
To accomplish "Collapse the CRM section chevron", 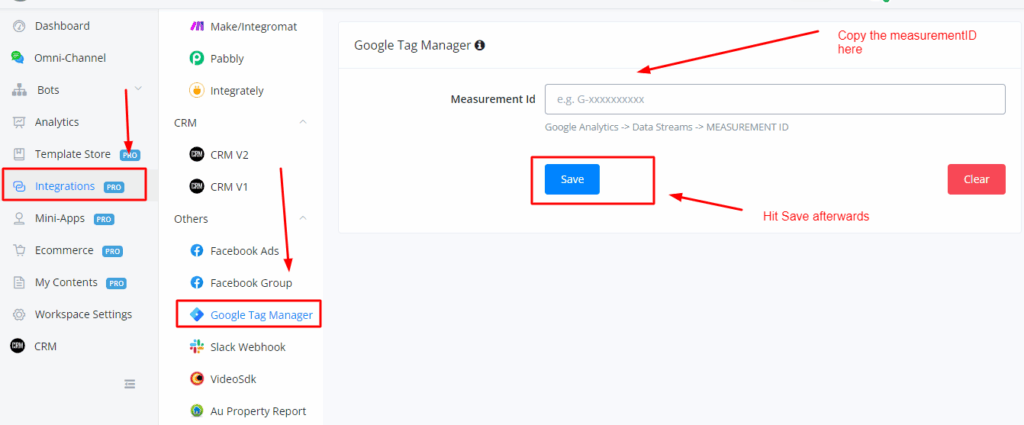I will click(x=303, y=122).
